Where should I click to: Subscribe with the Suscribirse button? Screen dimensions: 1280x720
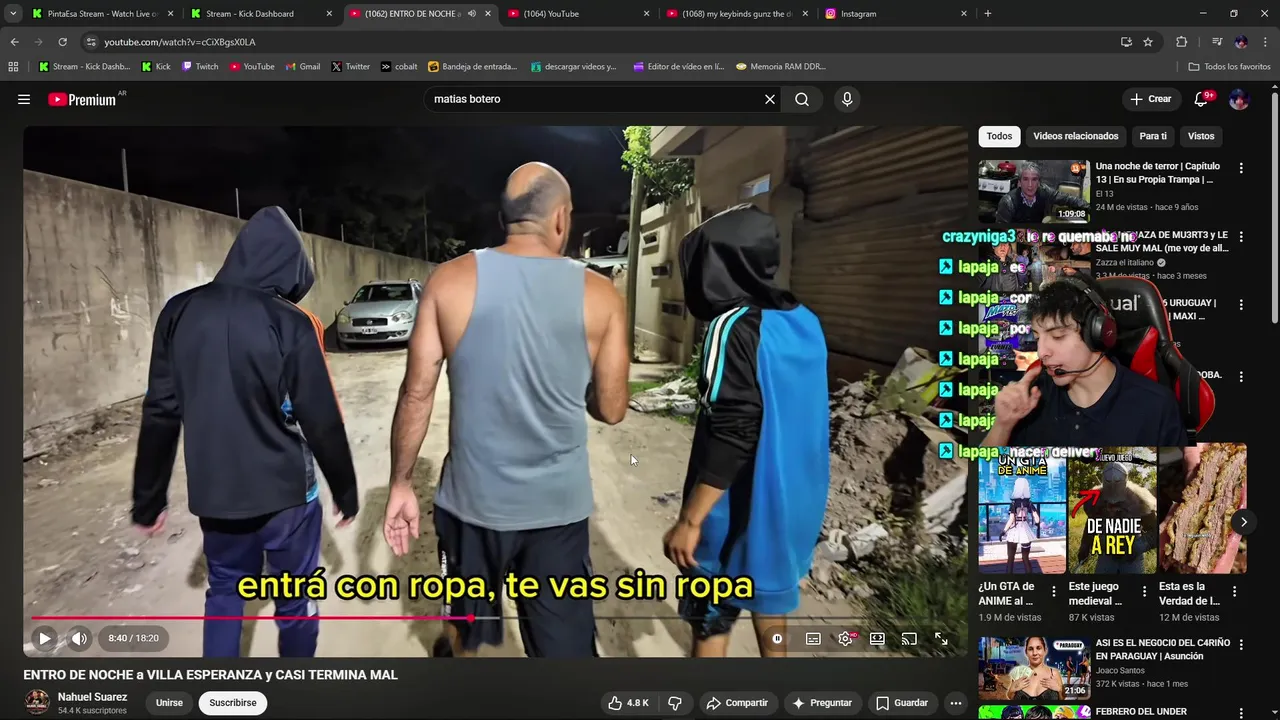pos(233,703)
